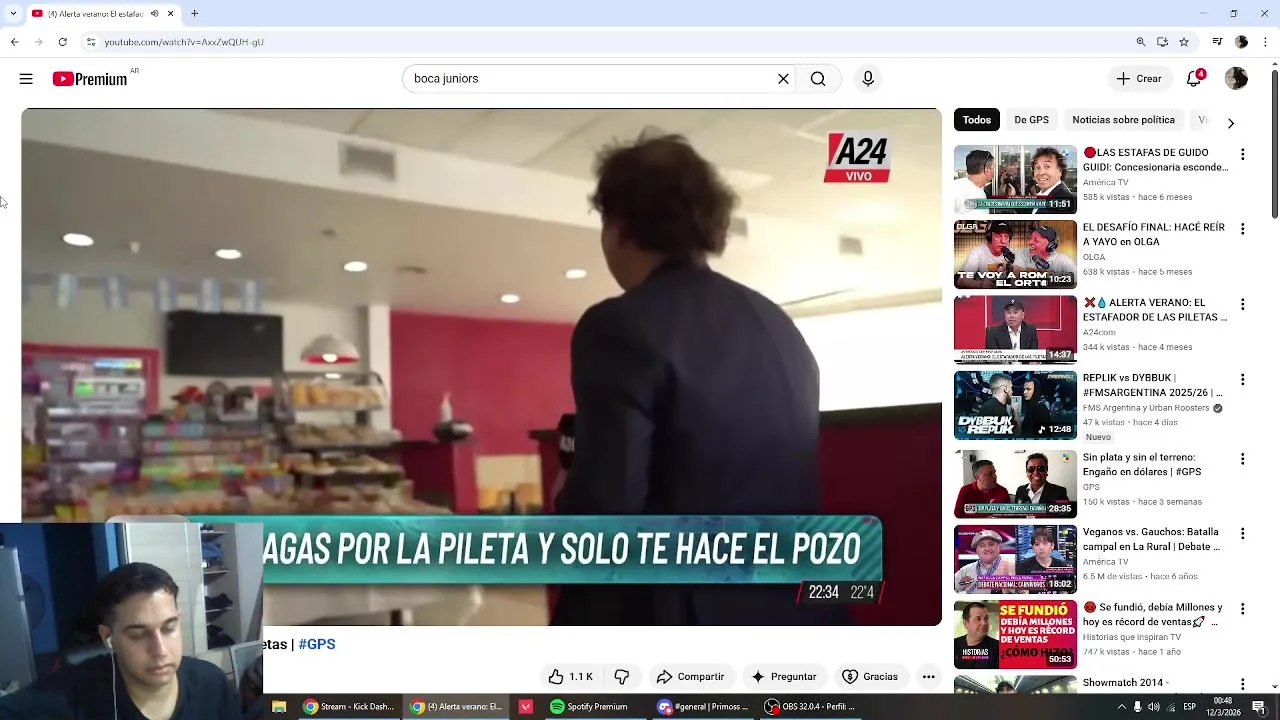The height and width of the screenshot is (720, 1280).
Task: View site information icon in address bar
Action: click(x=90, y=42)
